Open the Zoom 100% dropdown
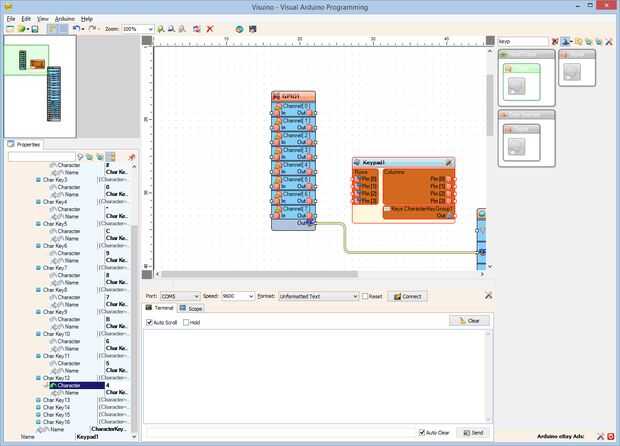The width and height of the screenshot is (620, 446). pyautogui.click(x=150, y=29)
